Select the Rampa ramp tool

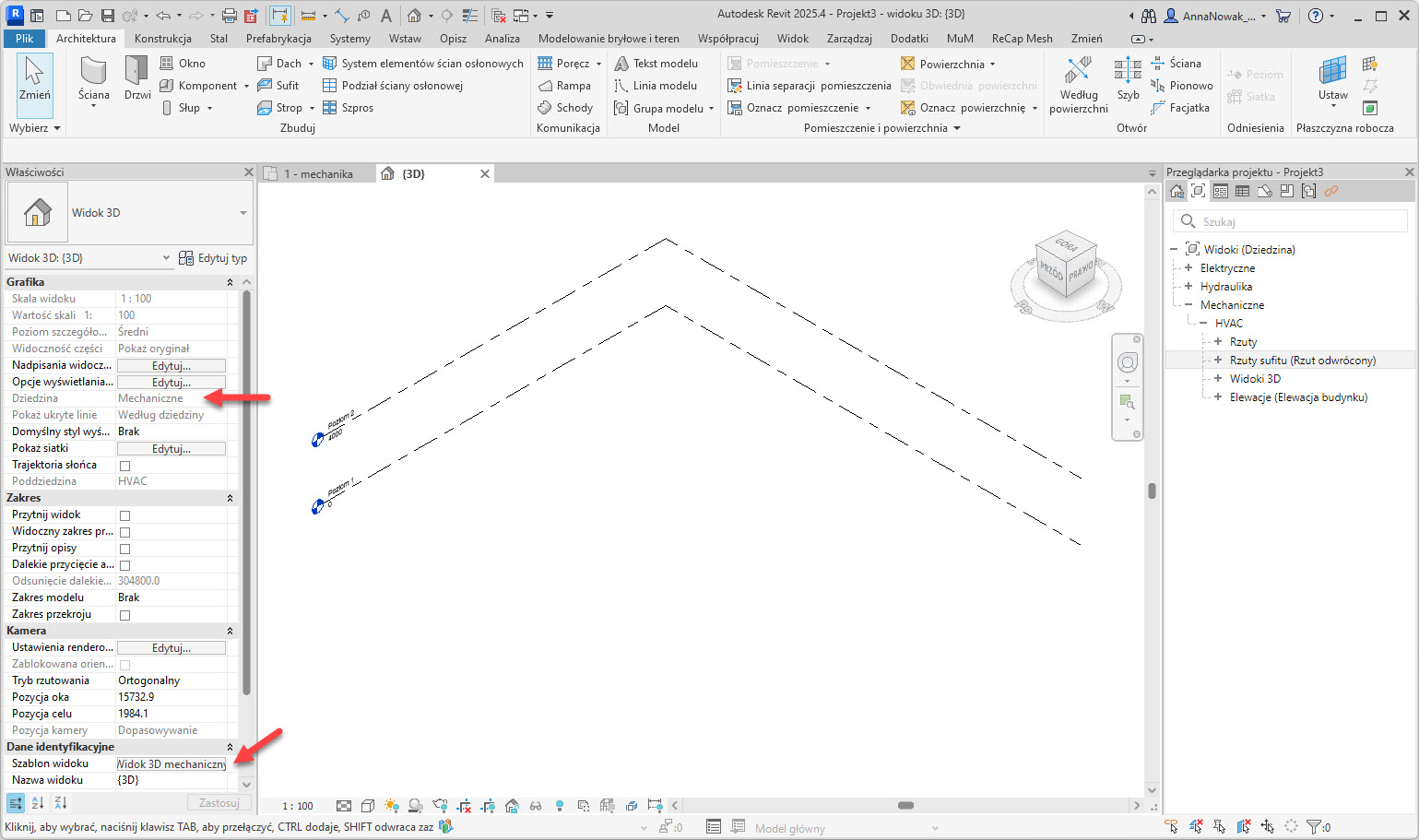(563, 86)
